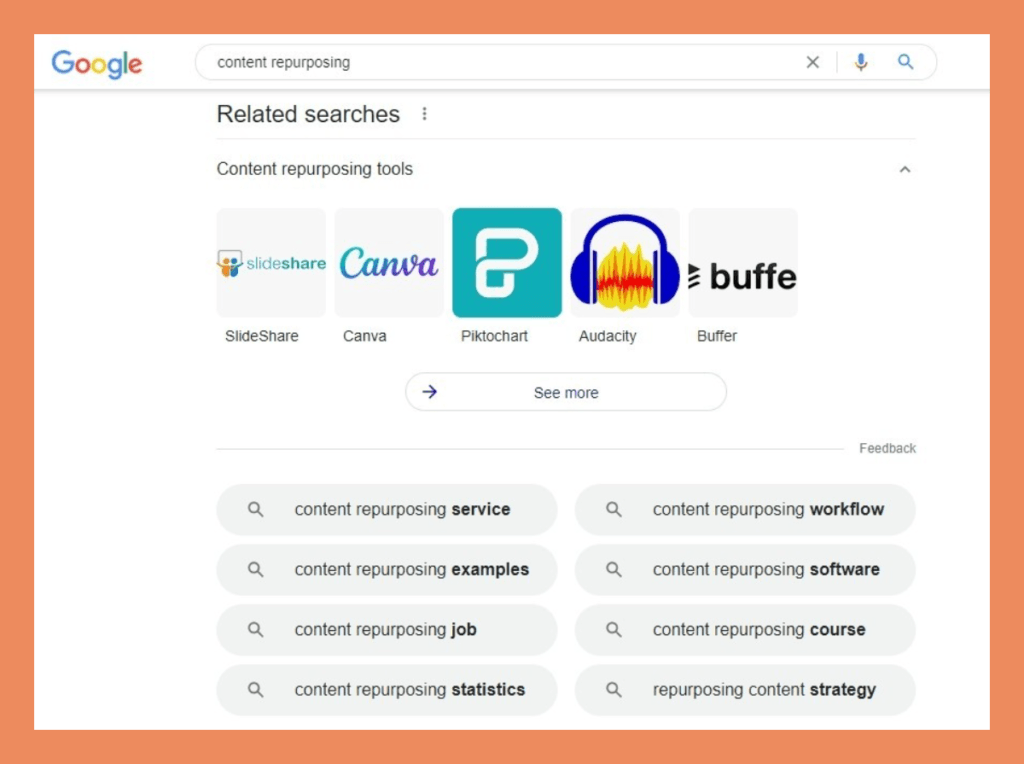Collapse the Content repurposing tools section

pos(904,169)
